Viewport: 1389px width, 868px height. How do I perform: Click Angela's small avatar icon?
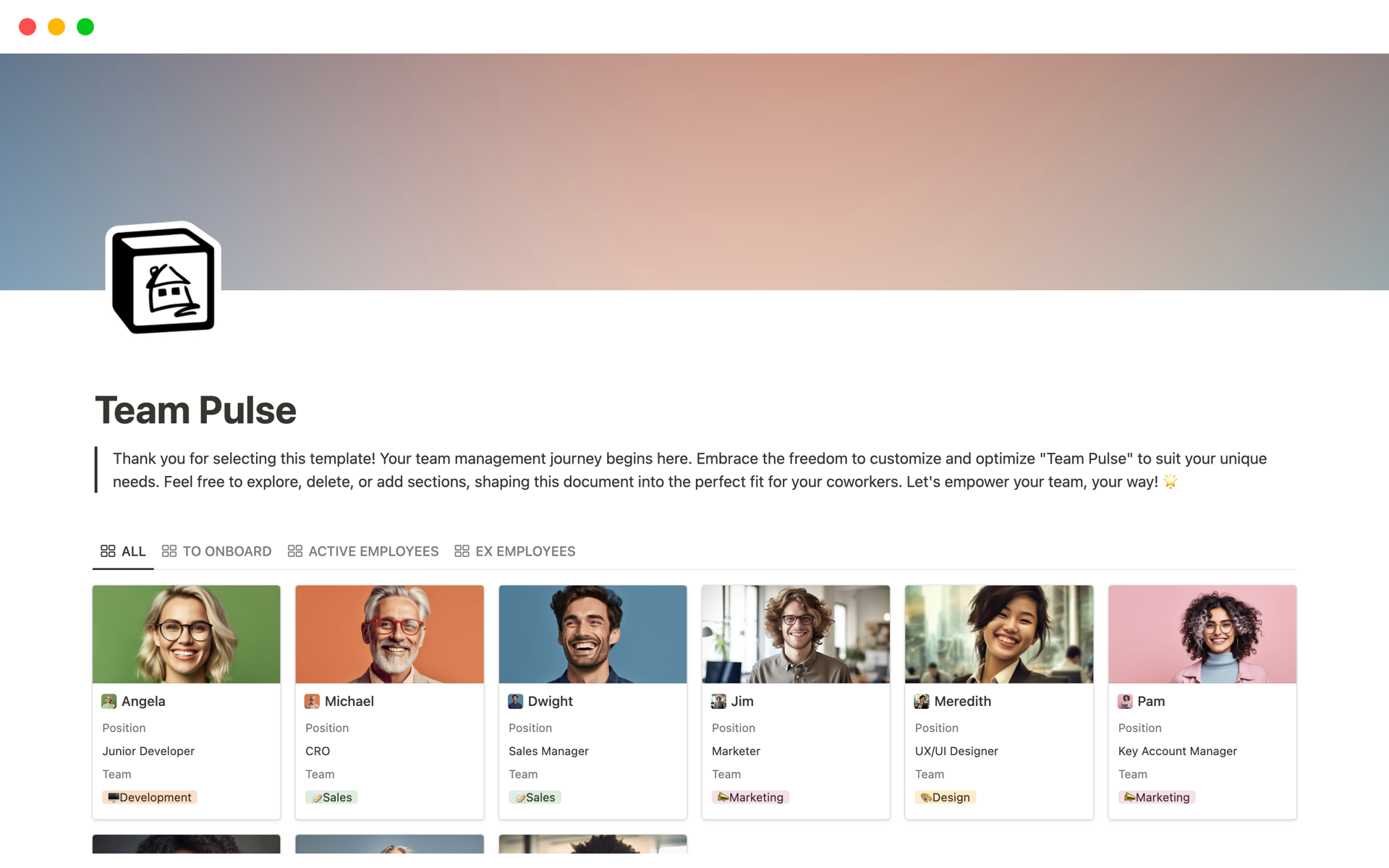(109, 701)
